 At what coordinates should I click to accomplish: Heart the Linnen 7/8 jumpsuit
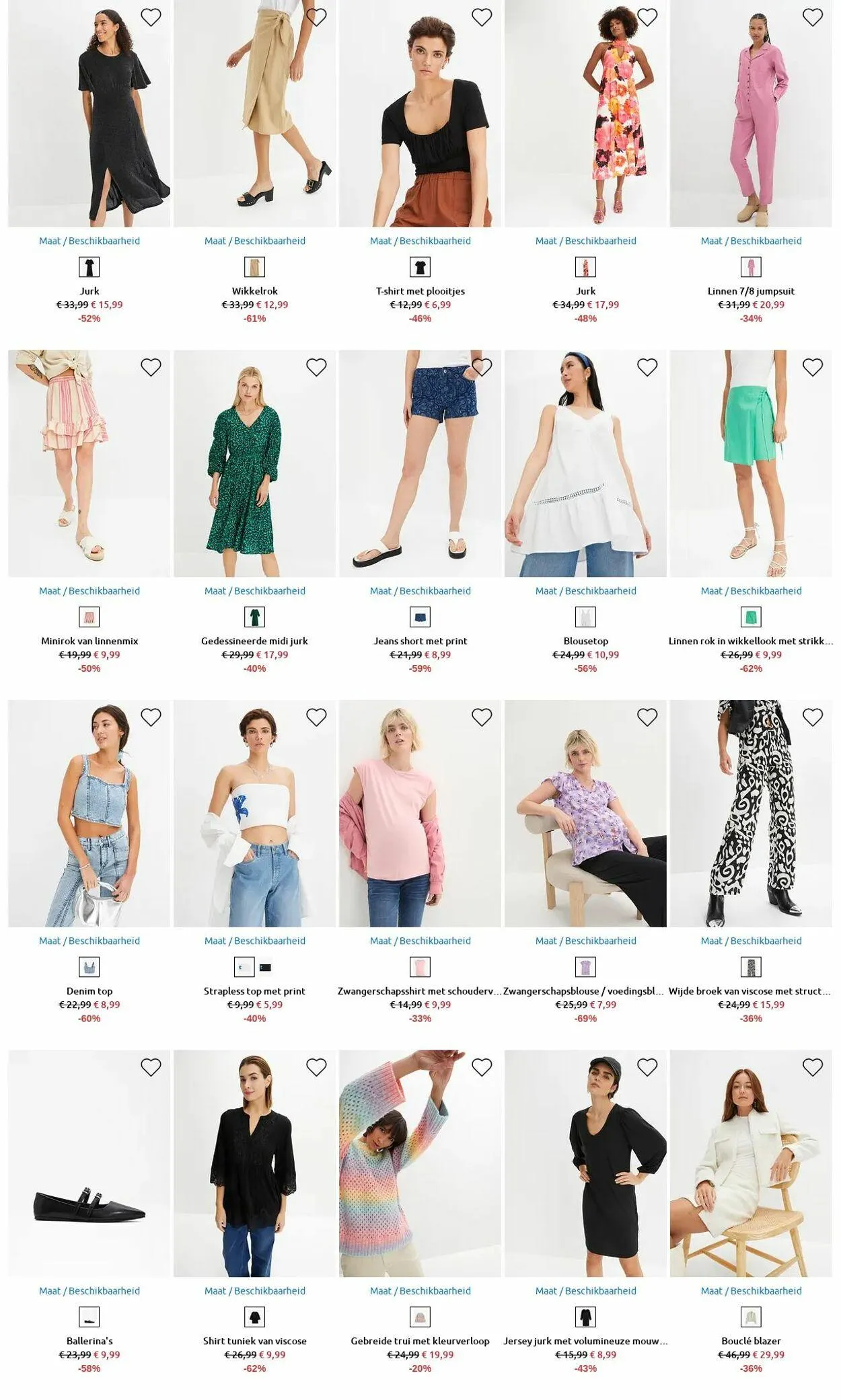point(813,17)
